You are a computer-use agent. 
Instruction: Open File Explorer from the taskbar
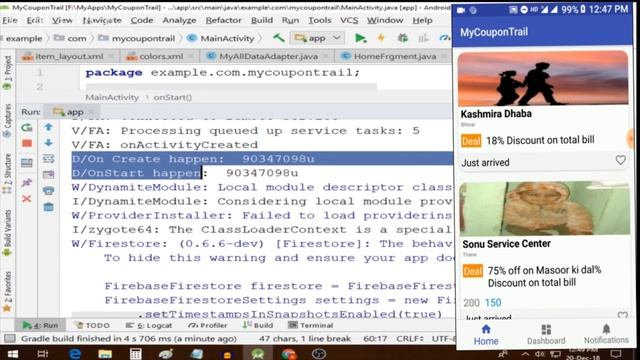point(105,353)
